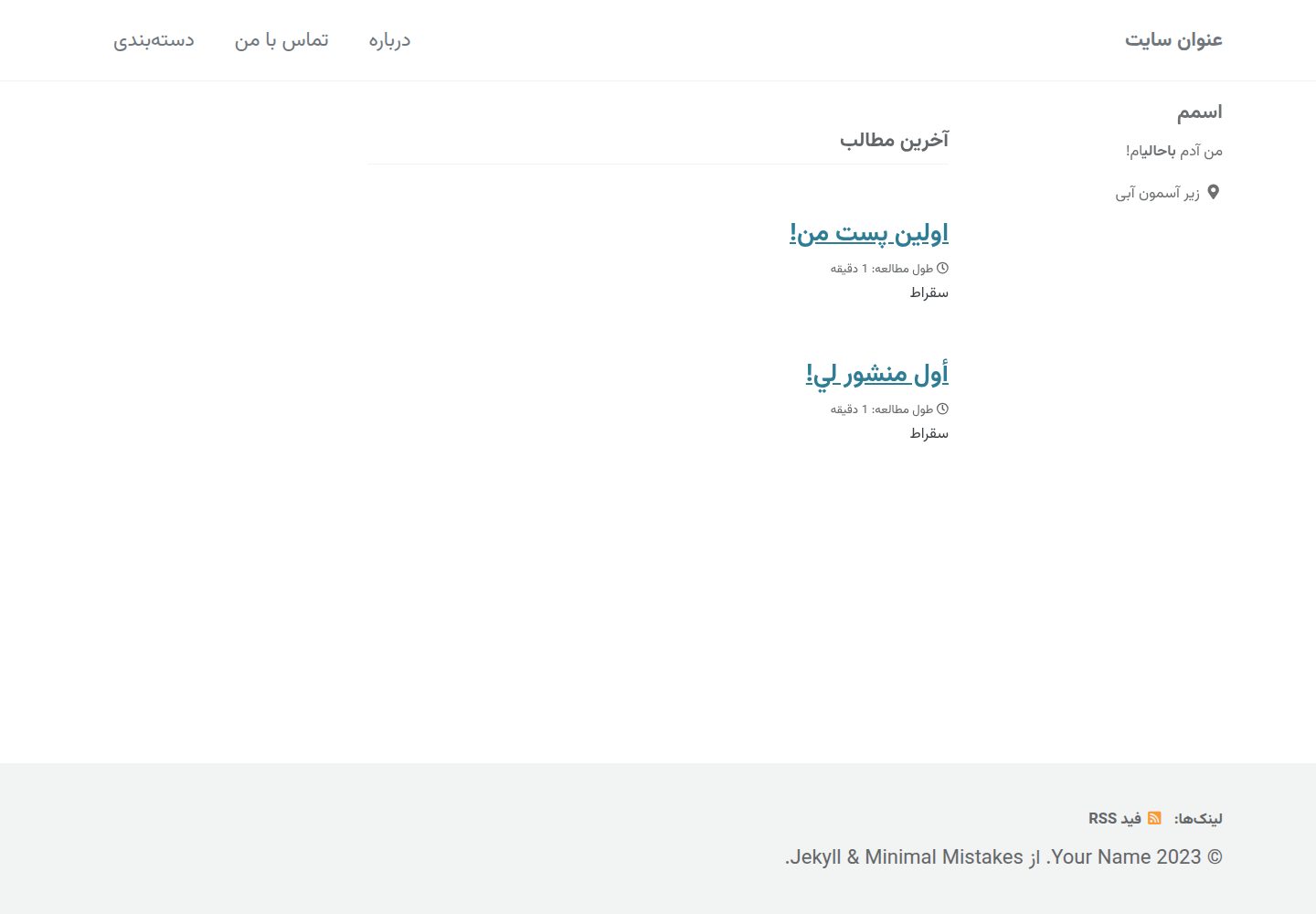Open the دسته‌بندی navigation link
This screenshot has height=914, width=1316.
click(x=154, y=40)
